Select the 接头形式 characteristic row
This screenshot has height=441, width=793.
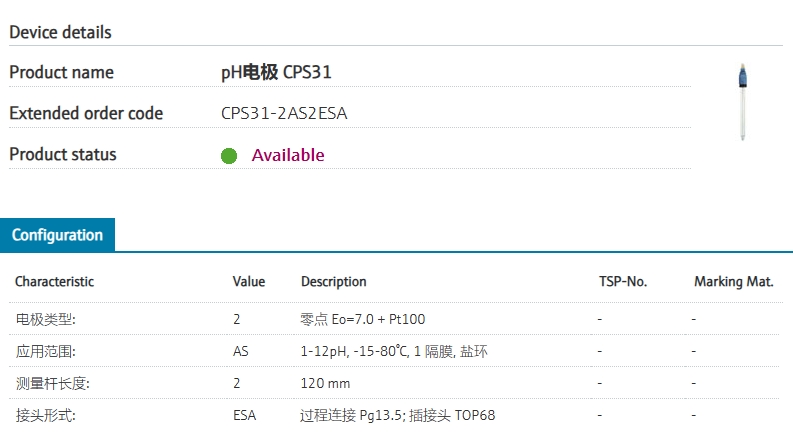tap(46, 415)
